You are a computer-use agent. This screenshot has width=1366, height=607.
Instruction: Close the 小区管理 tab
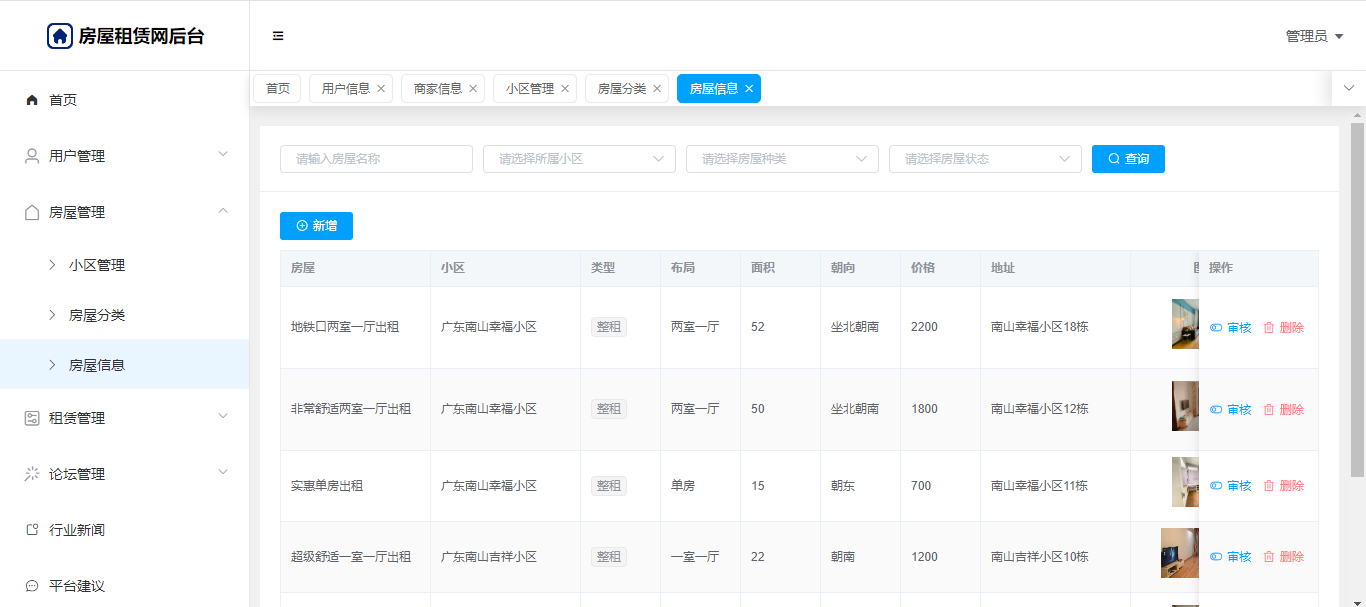pyautogui.click(x=565, y=89)
